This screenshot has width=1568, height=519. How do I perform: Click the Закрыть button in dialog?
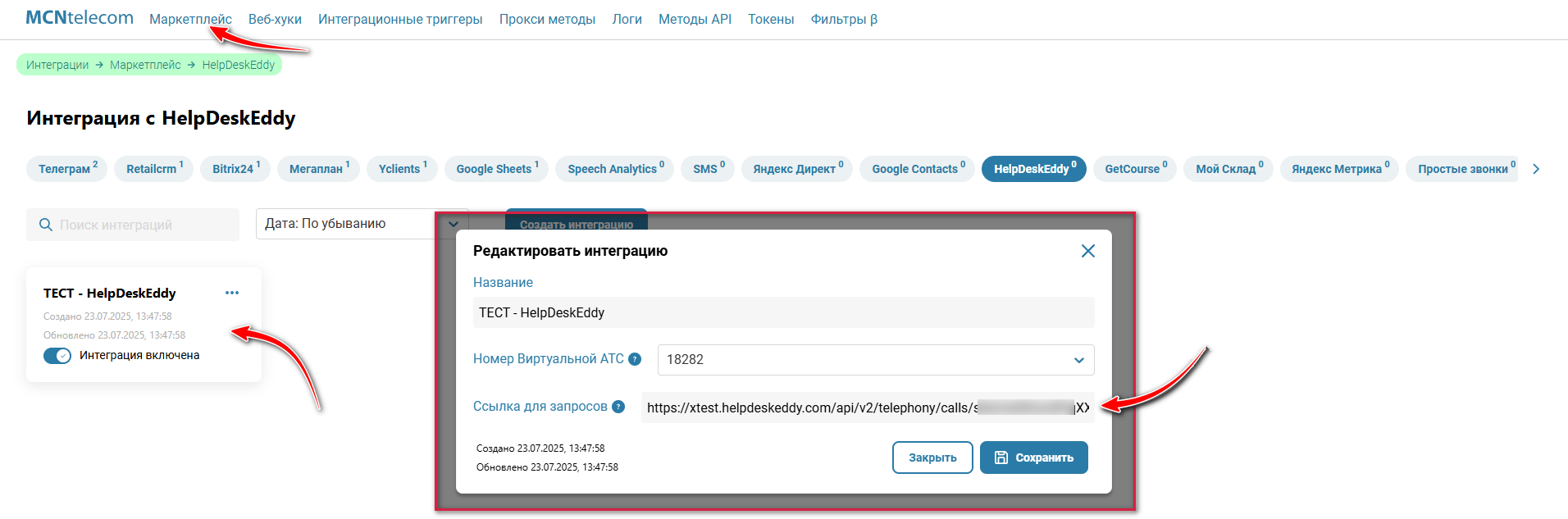coord(932,458)
